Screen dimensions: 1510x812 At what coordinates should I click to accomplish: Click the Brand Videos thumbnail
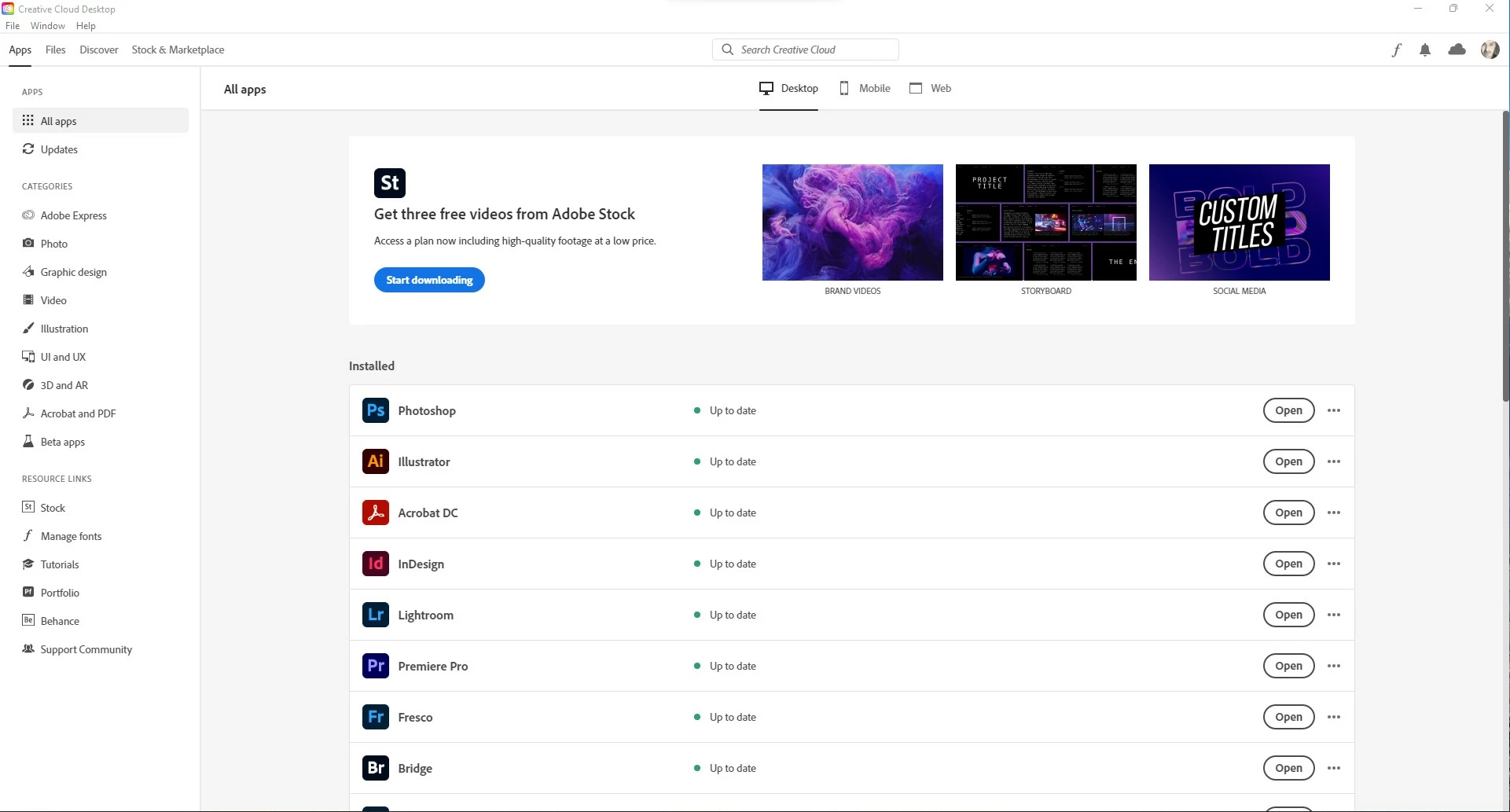[x=852, y=222]
